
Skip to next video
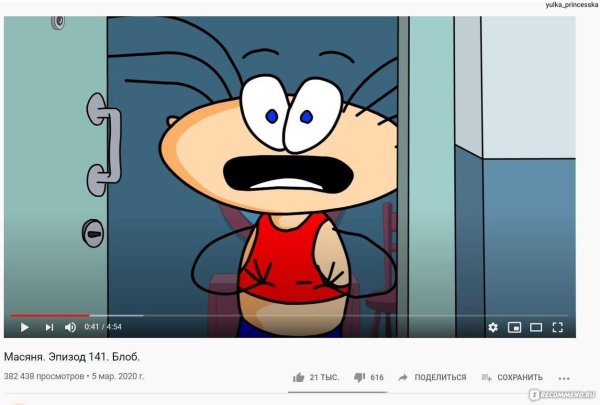click(x=49, y=327)
